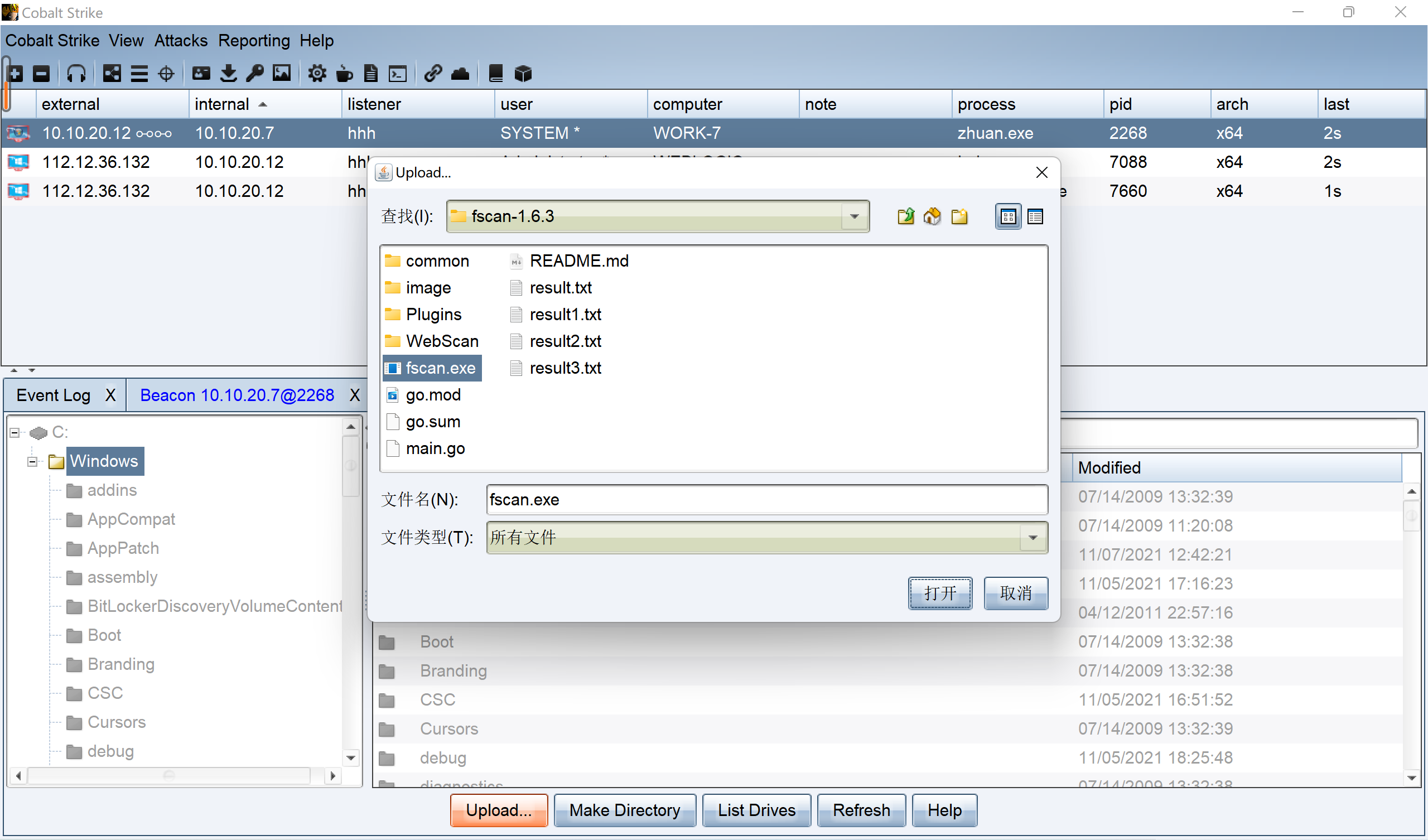Select the beacon row with pid 7660
This screenshot has height=840, width=1428.
[x=714, y=191]
